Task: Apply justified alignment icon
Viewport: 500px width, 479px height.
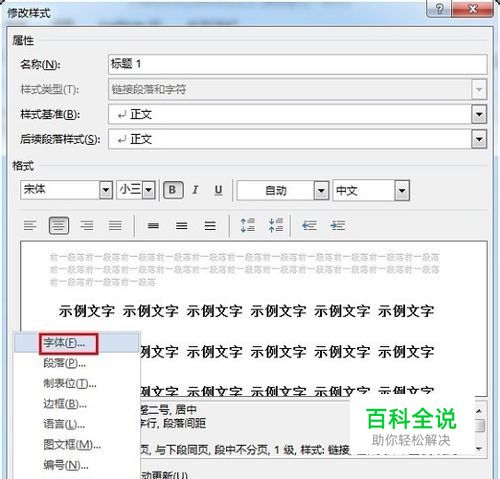Action: click(115, 226)
